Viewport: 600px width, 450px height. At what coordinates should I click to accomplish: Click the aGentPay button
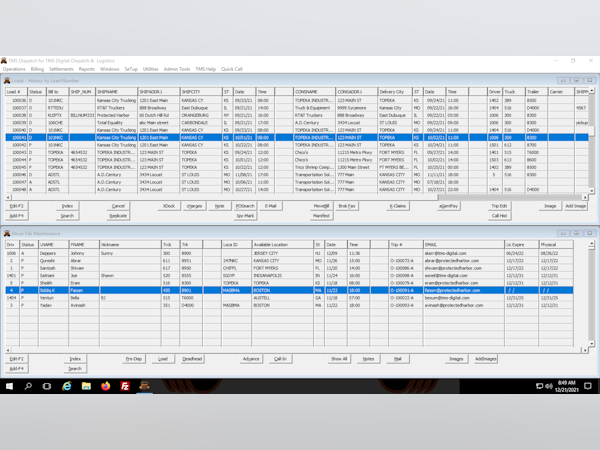(x=448, y=206)
